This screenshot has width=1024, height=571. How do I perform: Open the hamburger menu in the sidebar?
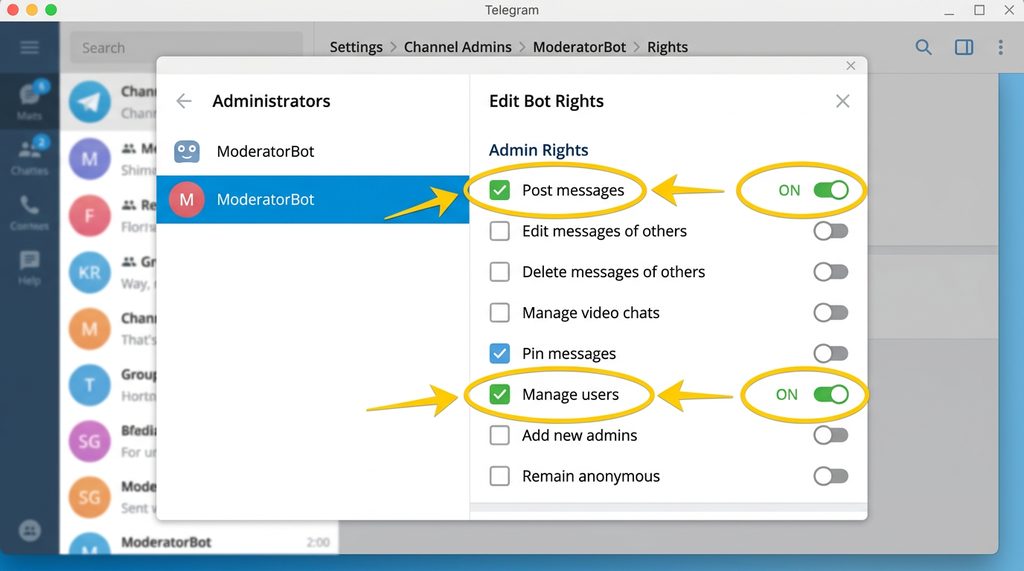tap(29, 48)
